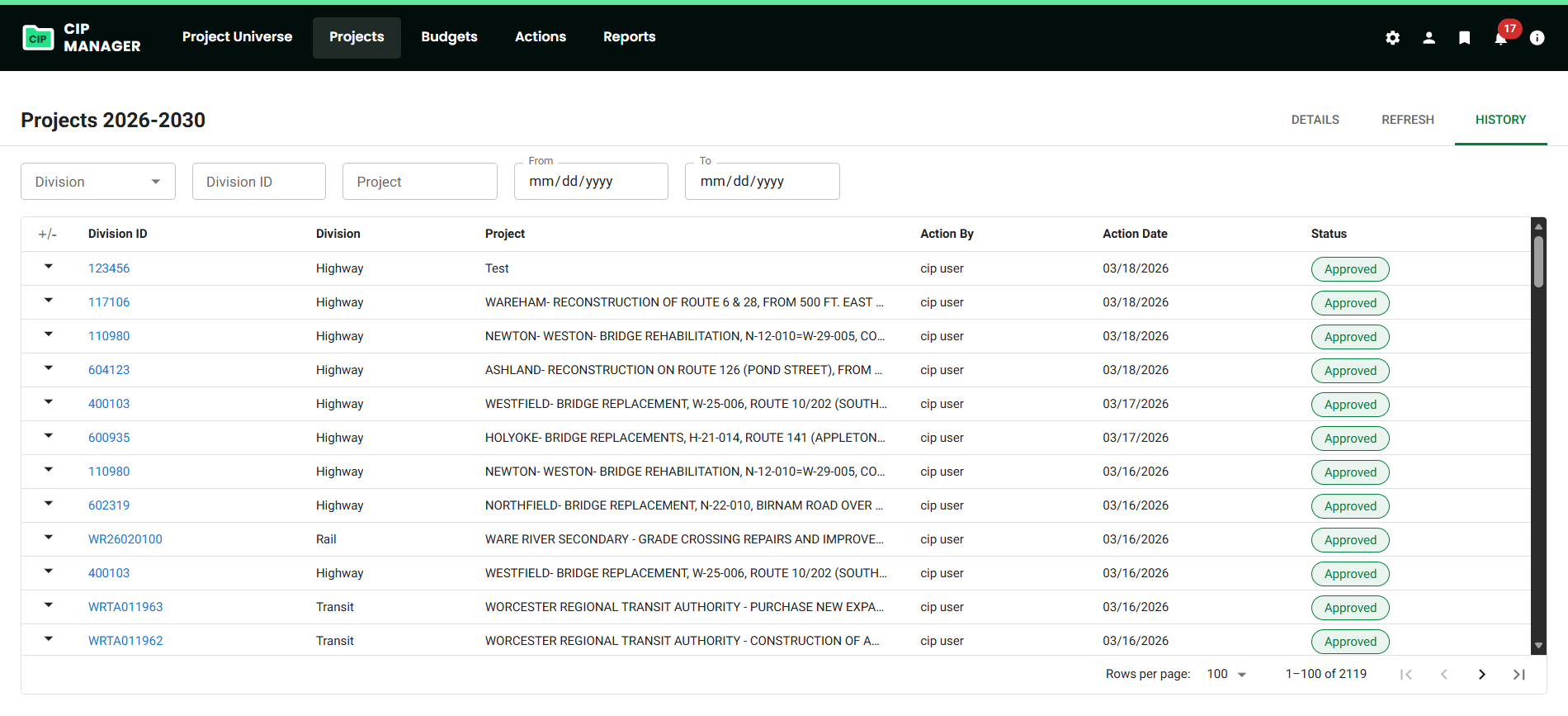The width and height of the screenshot is (1568, 716).
Task: Click the REFRESH button
Action: (x=1407, y=120)
